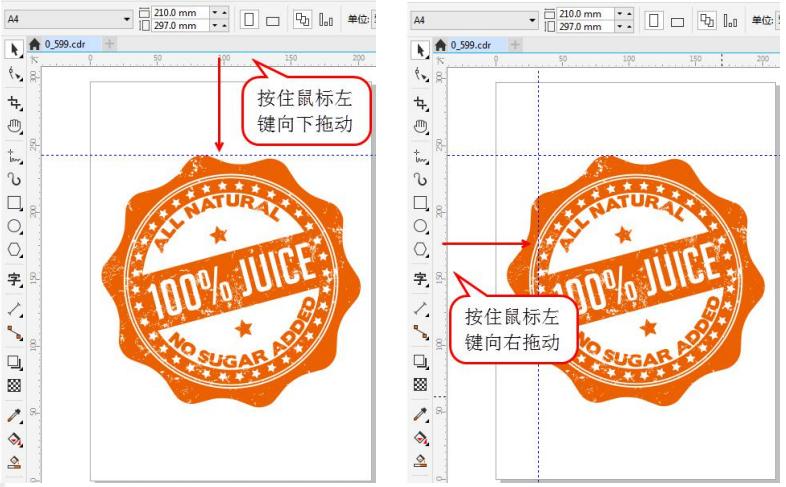Click the 210.0 mm width field, left window

click(180, 12)
